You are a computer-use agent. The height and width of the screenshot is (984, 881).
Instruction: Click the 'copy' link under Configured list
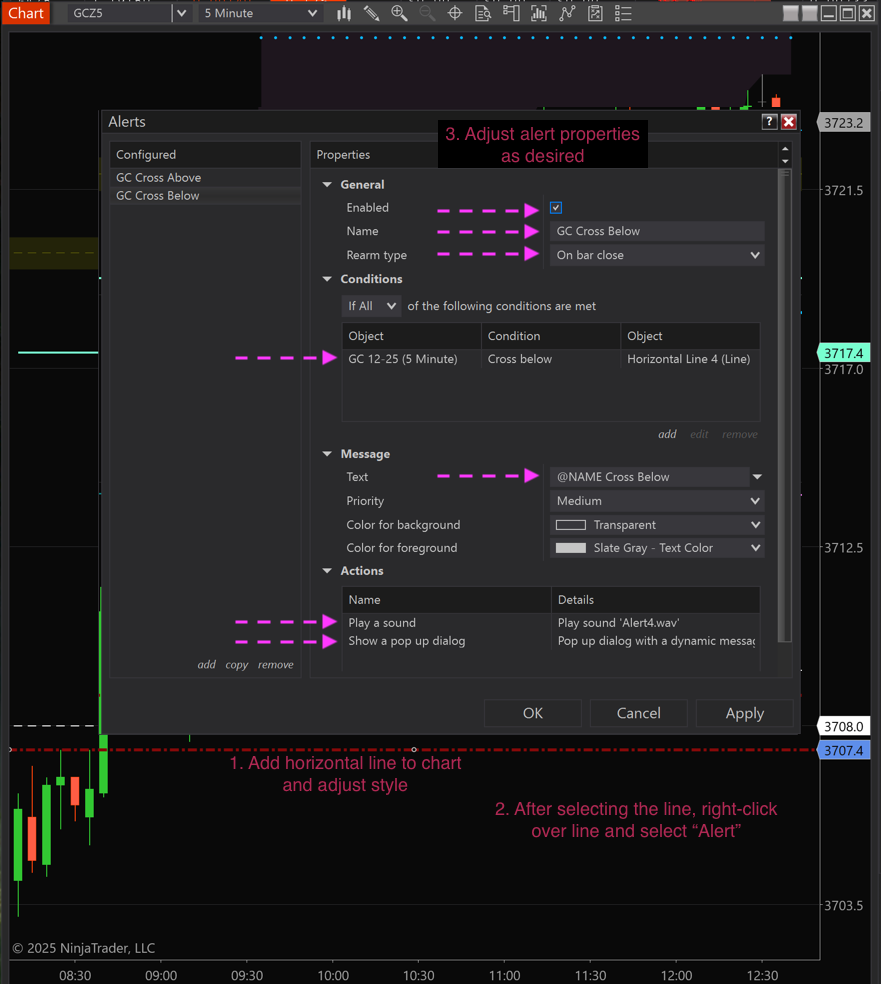(237, 664)
